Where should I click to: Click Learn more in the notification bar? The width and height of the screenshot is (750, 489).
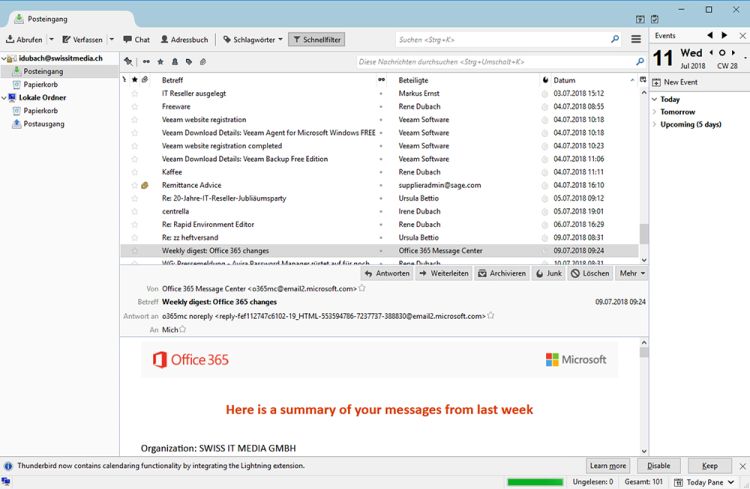(x=608, y=466)
